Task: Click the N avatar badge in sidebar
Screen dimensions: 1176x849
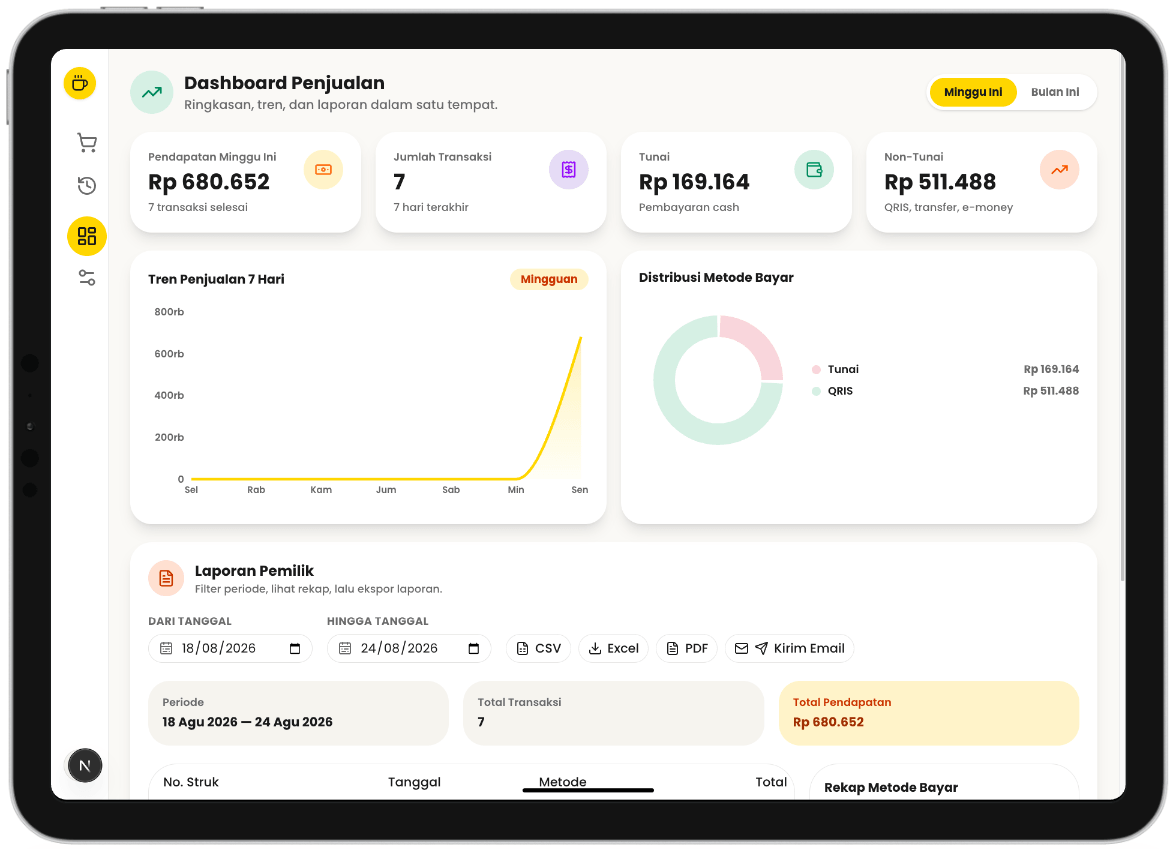Action: pos(85,765)
